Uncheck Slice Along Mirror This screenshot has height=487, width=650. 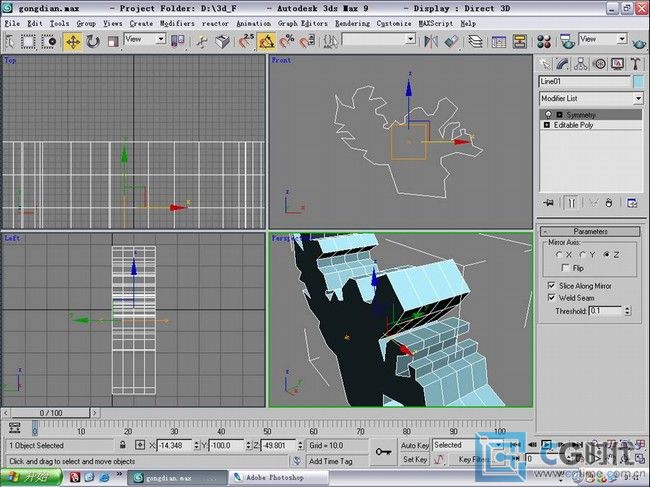[x=551, y=286]
